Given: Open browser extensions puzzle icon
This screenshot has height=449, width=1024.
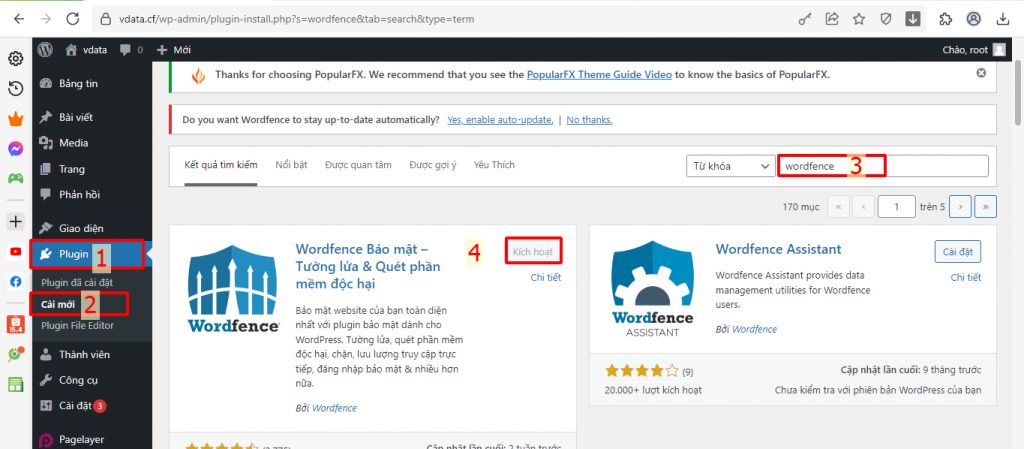Looking at the screenshot, I should click(946, 19).
